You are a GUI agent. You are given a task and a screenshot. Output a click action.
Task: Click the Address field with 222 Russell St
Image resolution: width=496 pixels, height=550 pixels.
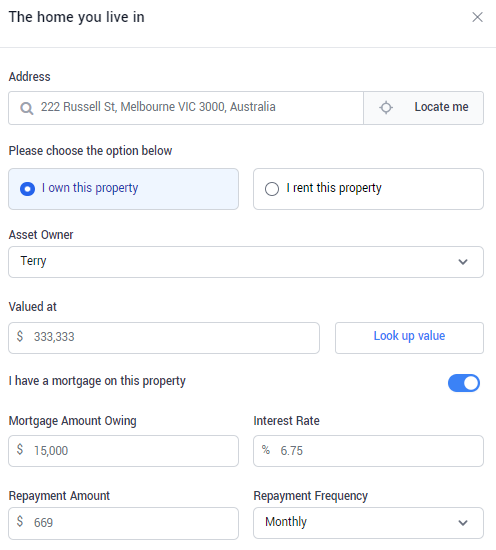click(x=186, y=108)
